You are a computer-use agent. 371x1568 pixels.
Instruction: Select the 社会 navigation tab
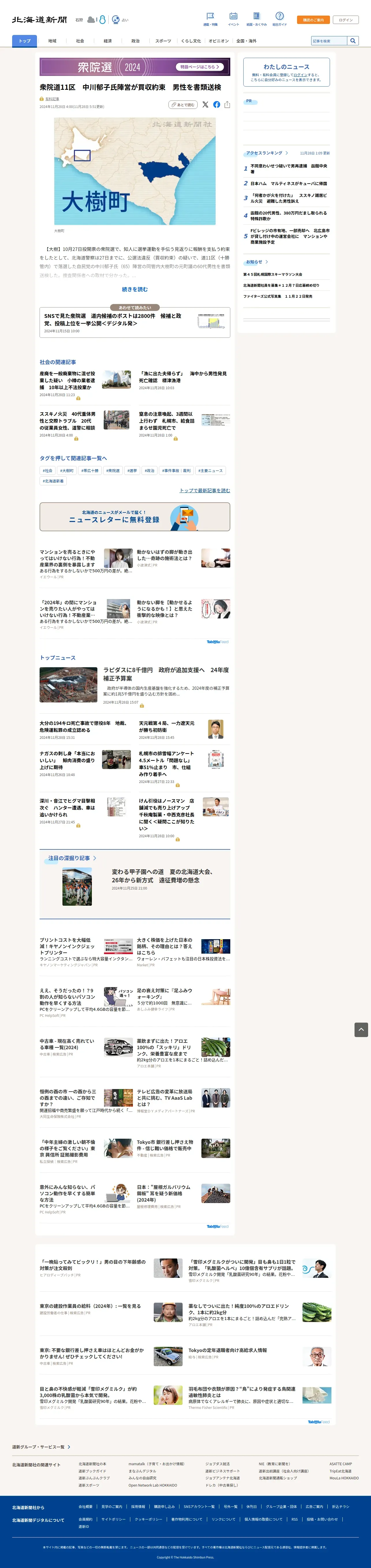point(80,41)
